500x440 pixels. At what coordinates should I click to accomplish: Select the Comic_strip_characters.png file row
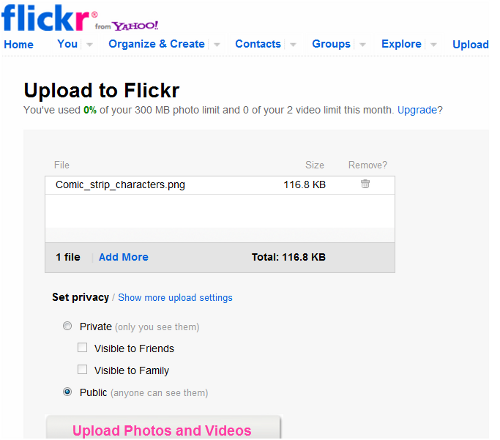pyautogui.click(x=220, y=185)
